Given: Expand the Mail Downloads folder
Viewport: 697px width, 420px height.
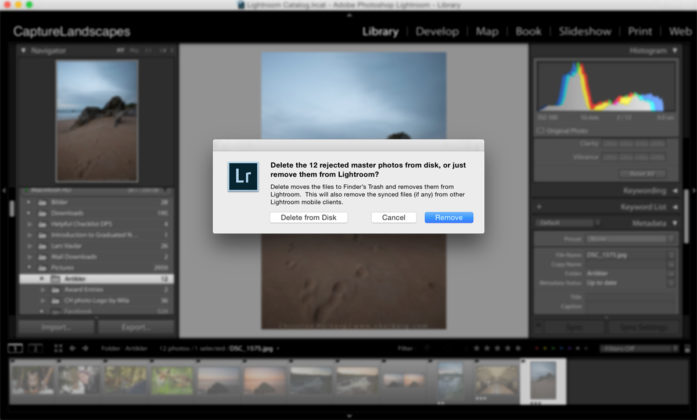Looking at the screenshot, I should point(29,256).
